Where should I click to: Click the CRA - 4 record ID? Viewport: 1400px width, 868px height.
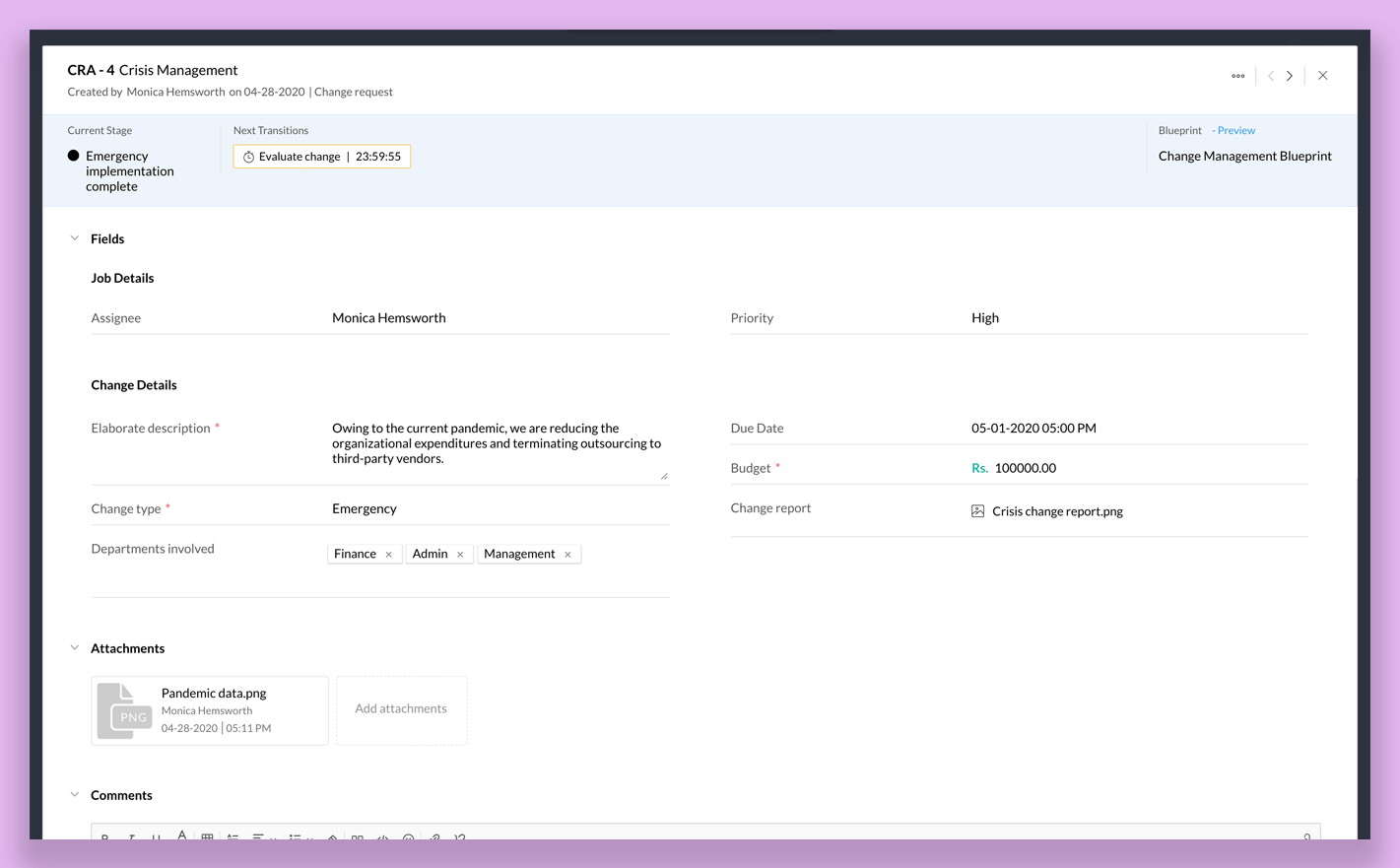91,70
